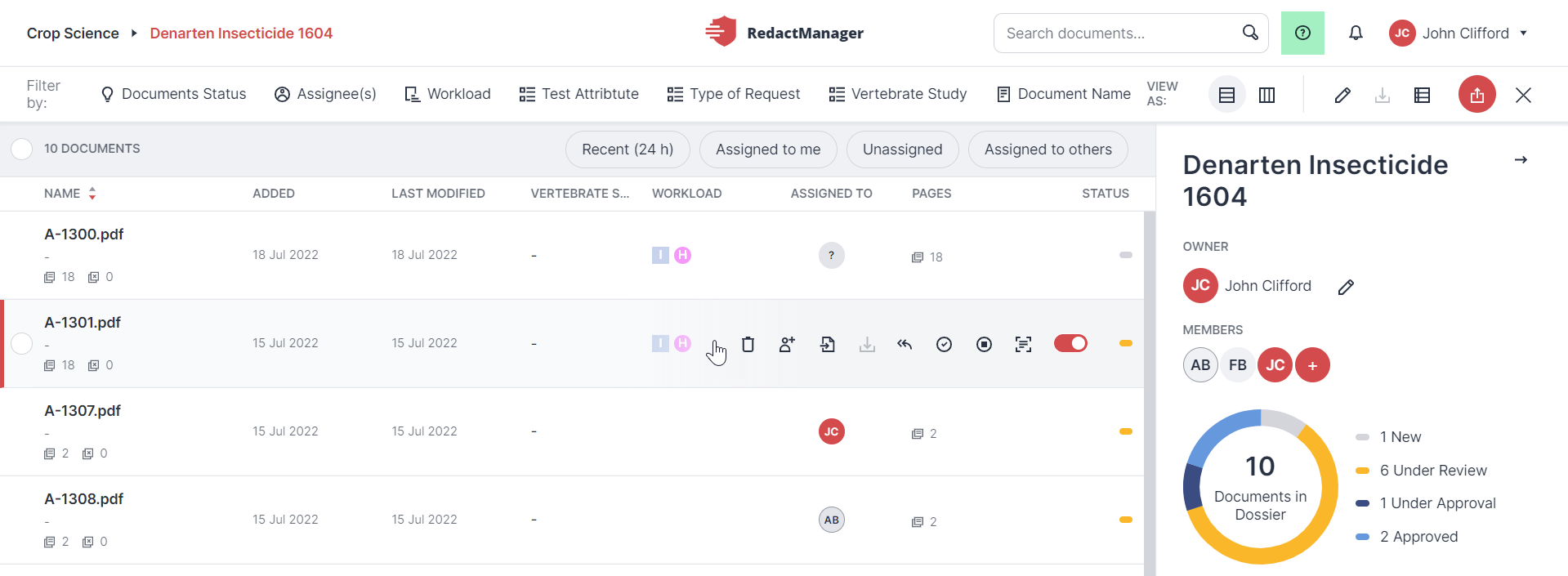Toggle the red automatic-analysis switch for A-1301.pdf
This screenshot has width=1568, height=576.
[1070, 343]
